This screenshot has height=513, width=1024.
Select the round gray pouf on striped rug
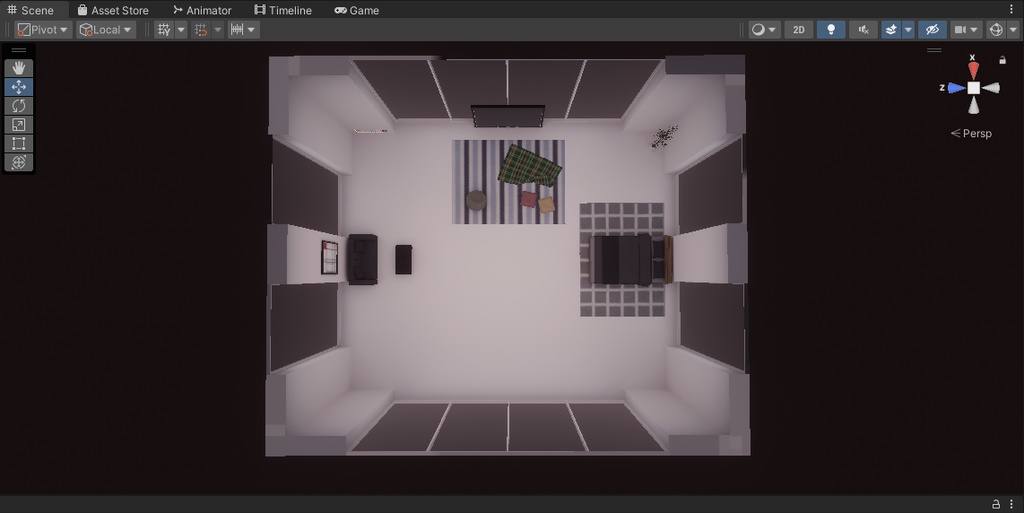476,200
